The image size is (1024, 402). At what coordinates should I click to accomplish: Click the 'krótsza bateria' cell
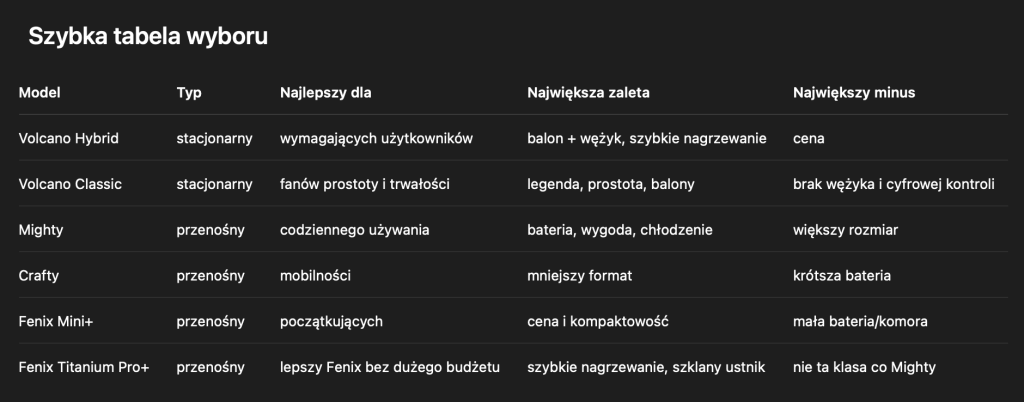tap(842, 275)
